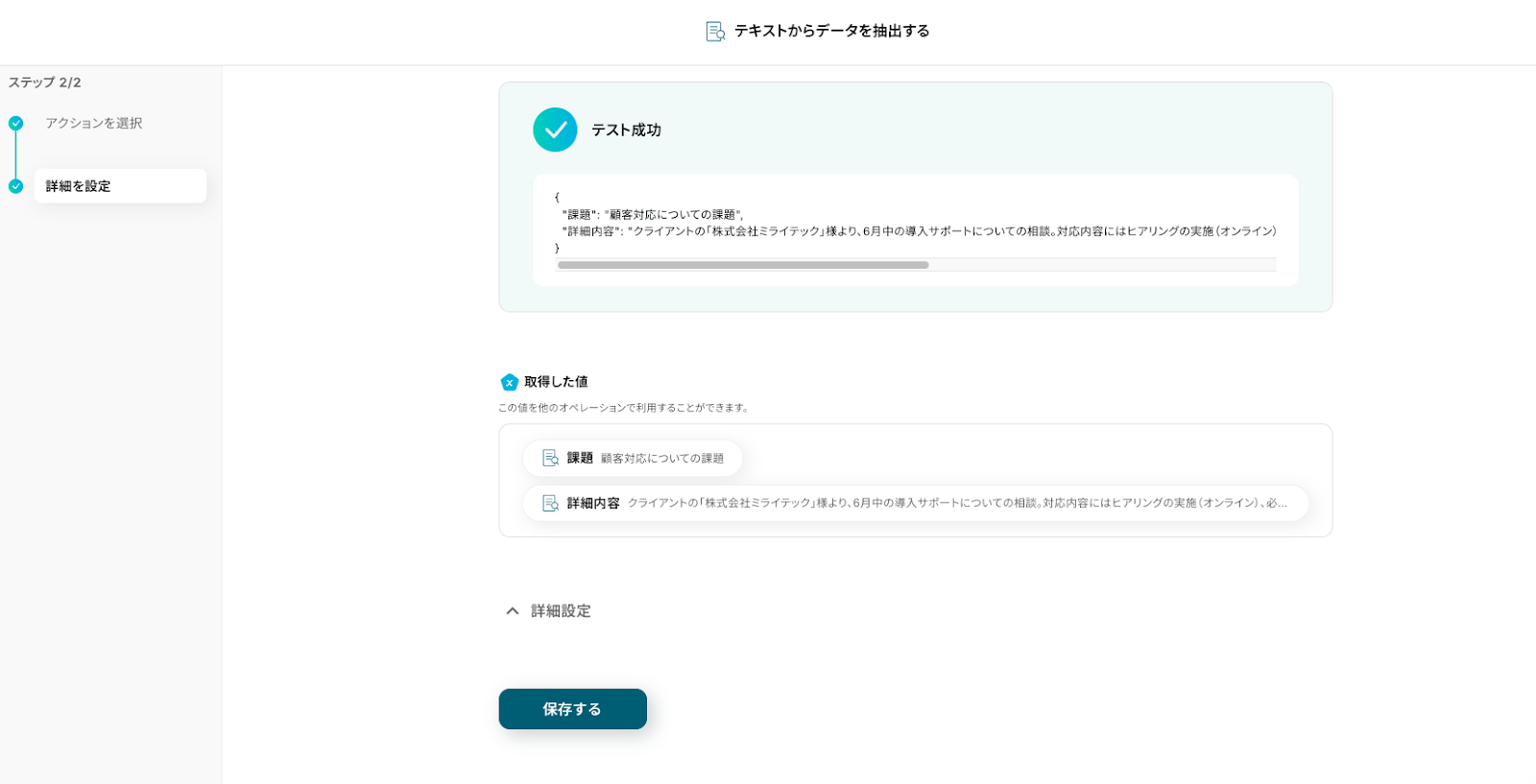
Task: Click the "課題": "顧客対応についての課題" JSON line
Action: pos(653,214)
